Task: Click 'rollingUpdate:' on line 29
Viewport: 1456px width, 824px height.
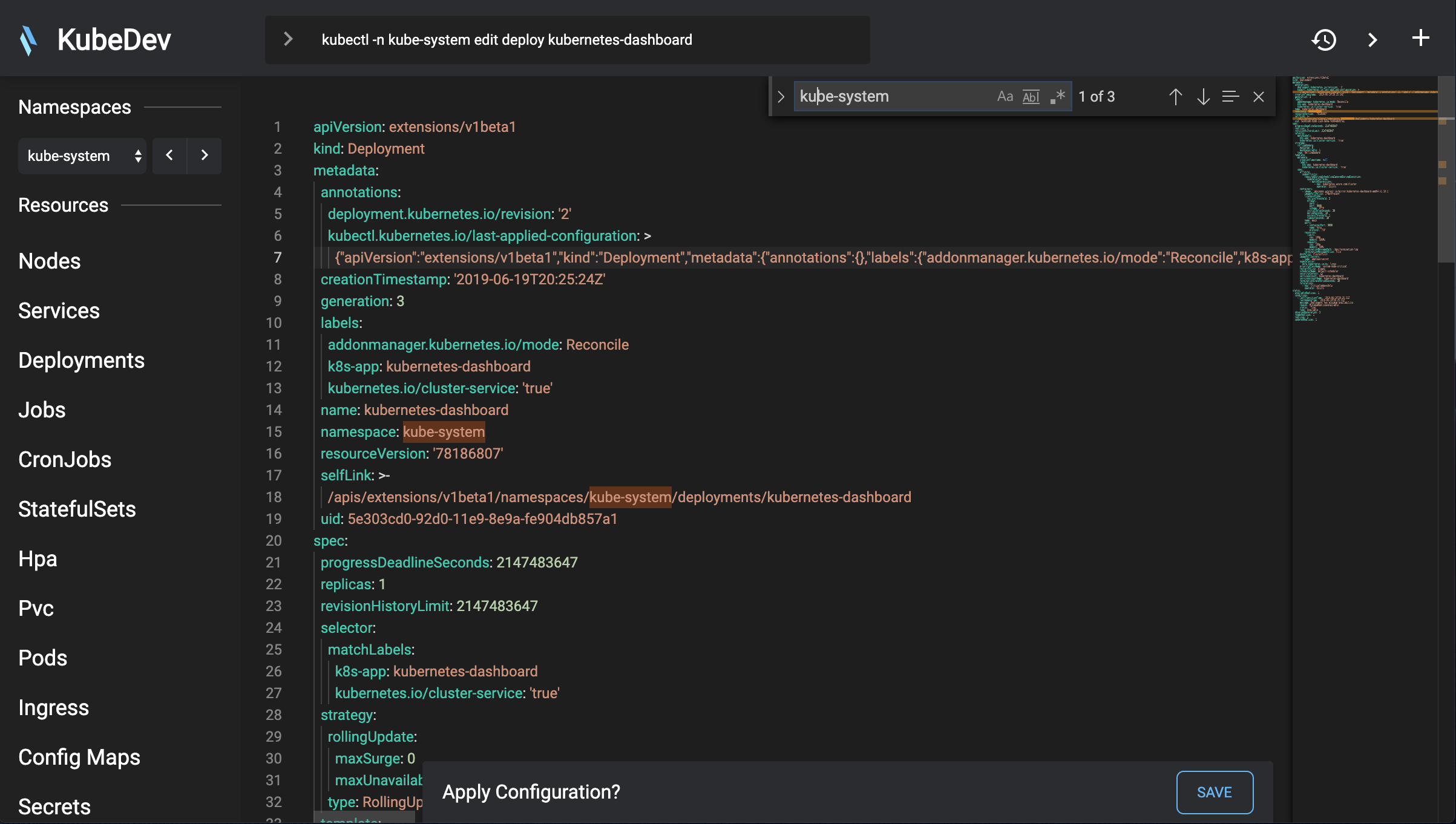Action: pyautogui.click(x=372, y=736)
